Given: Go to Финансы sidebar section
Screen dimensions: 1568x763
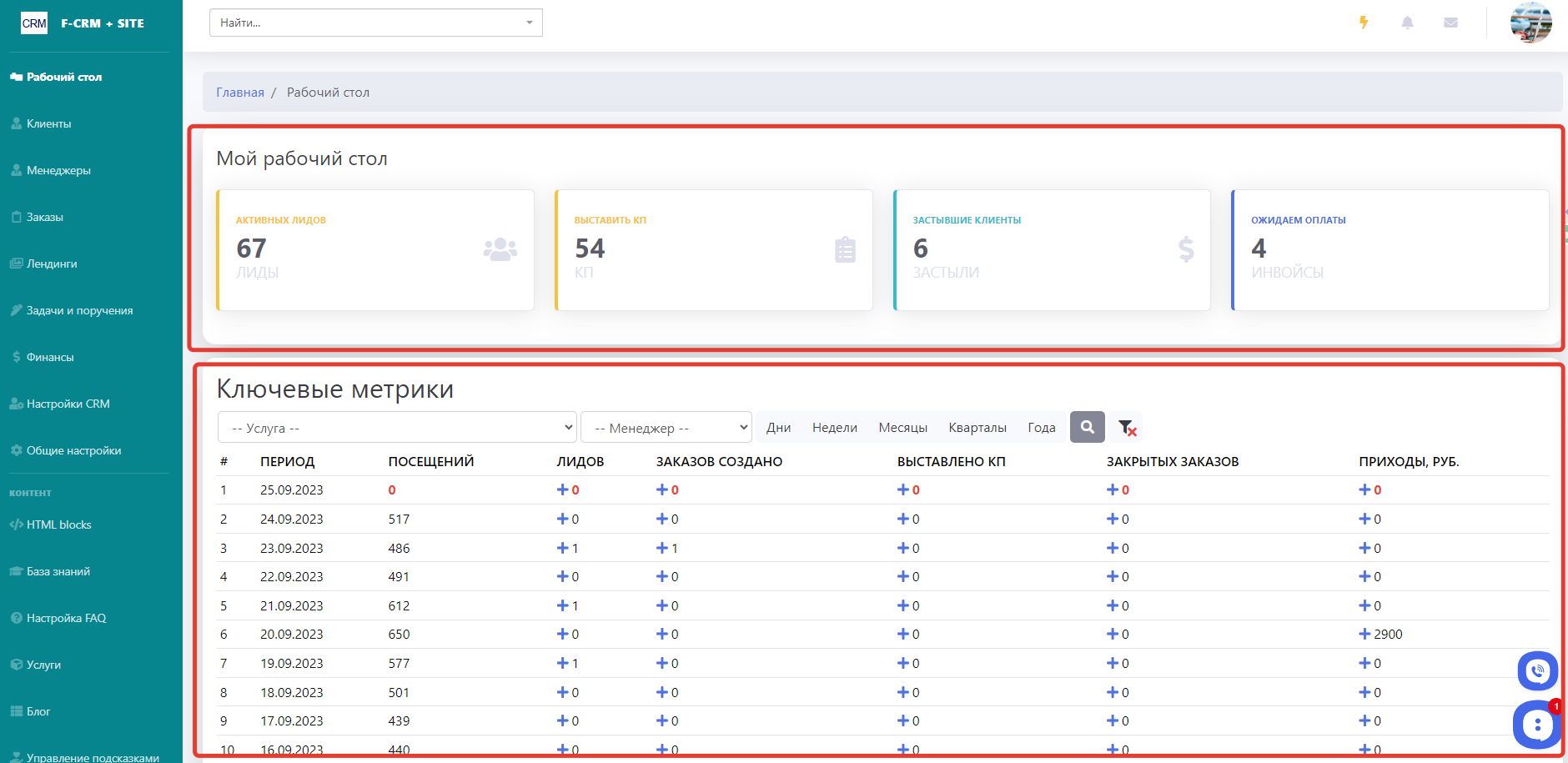Looking at the screenshot, I should pos(50,357).
